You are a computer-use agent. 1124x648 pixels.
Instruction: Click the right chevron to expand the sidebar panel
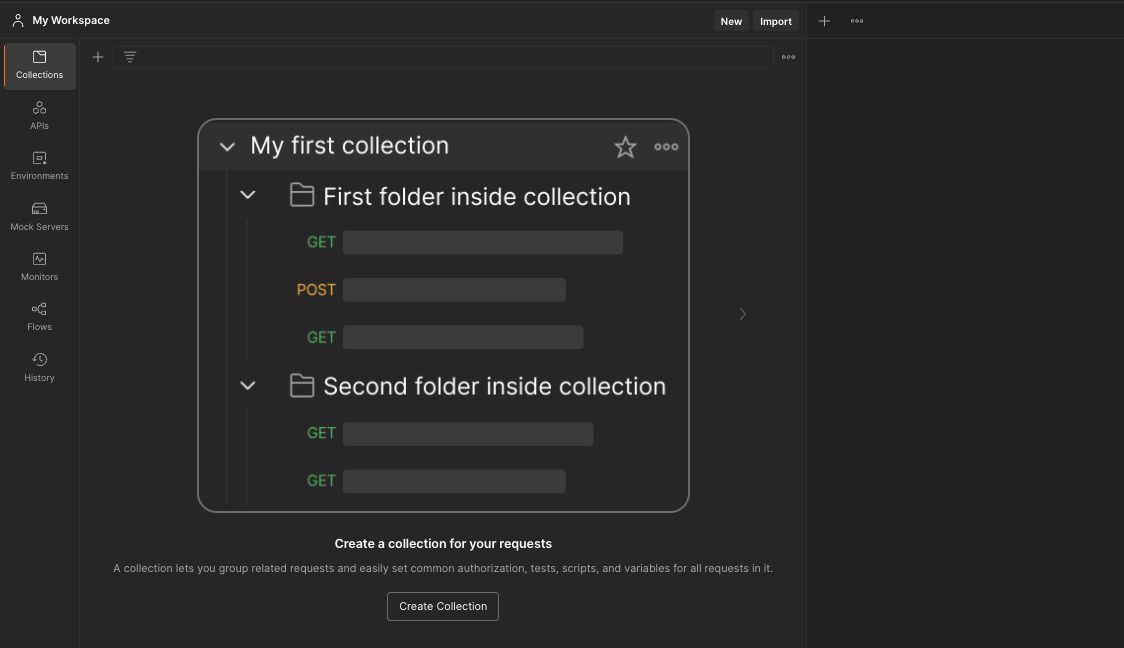click(x=743, y=314)
